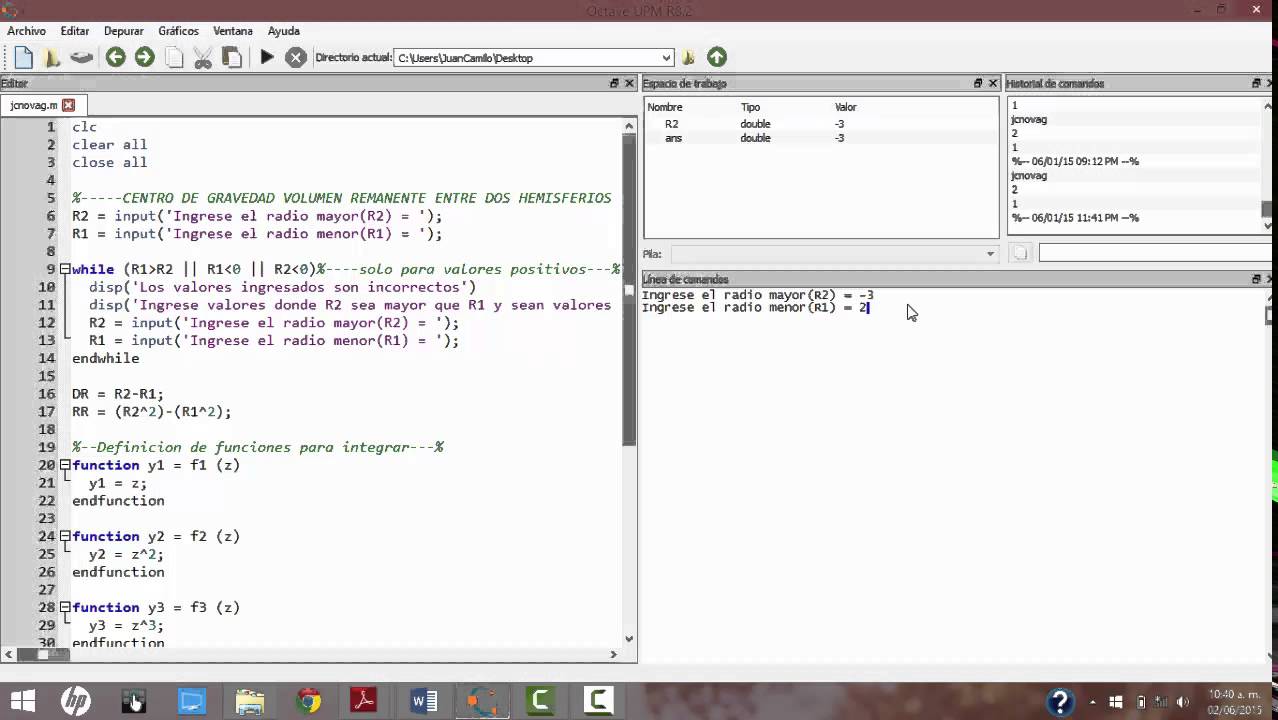The width and height of the screenshot is (1278, 720).
Task: Open the Gráficos menu
Action: click(178, 31)
